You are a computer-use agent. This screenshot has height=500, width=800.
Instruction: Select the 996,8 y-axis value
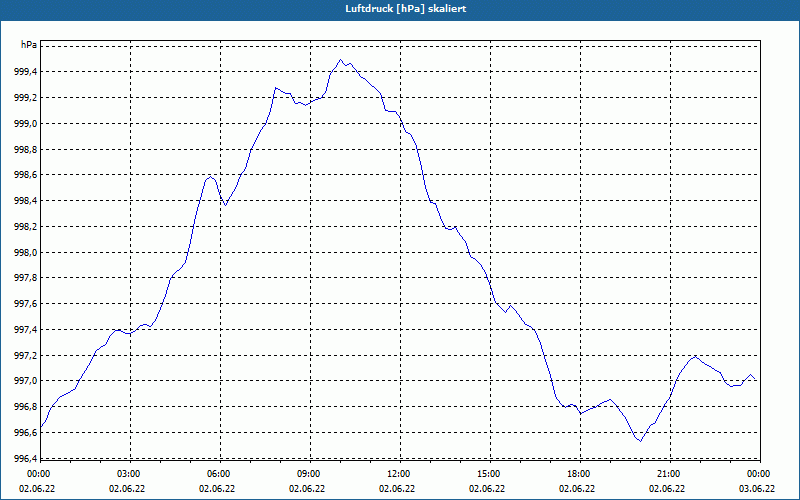coord(26,407)
